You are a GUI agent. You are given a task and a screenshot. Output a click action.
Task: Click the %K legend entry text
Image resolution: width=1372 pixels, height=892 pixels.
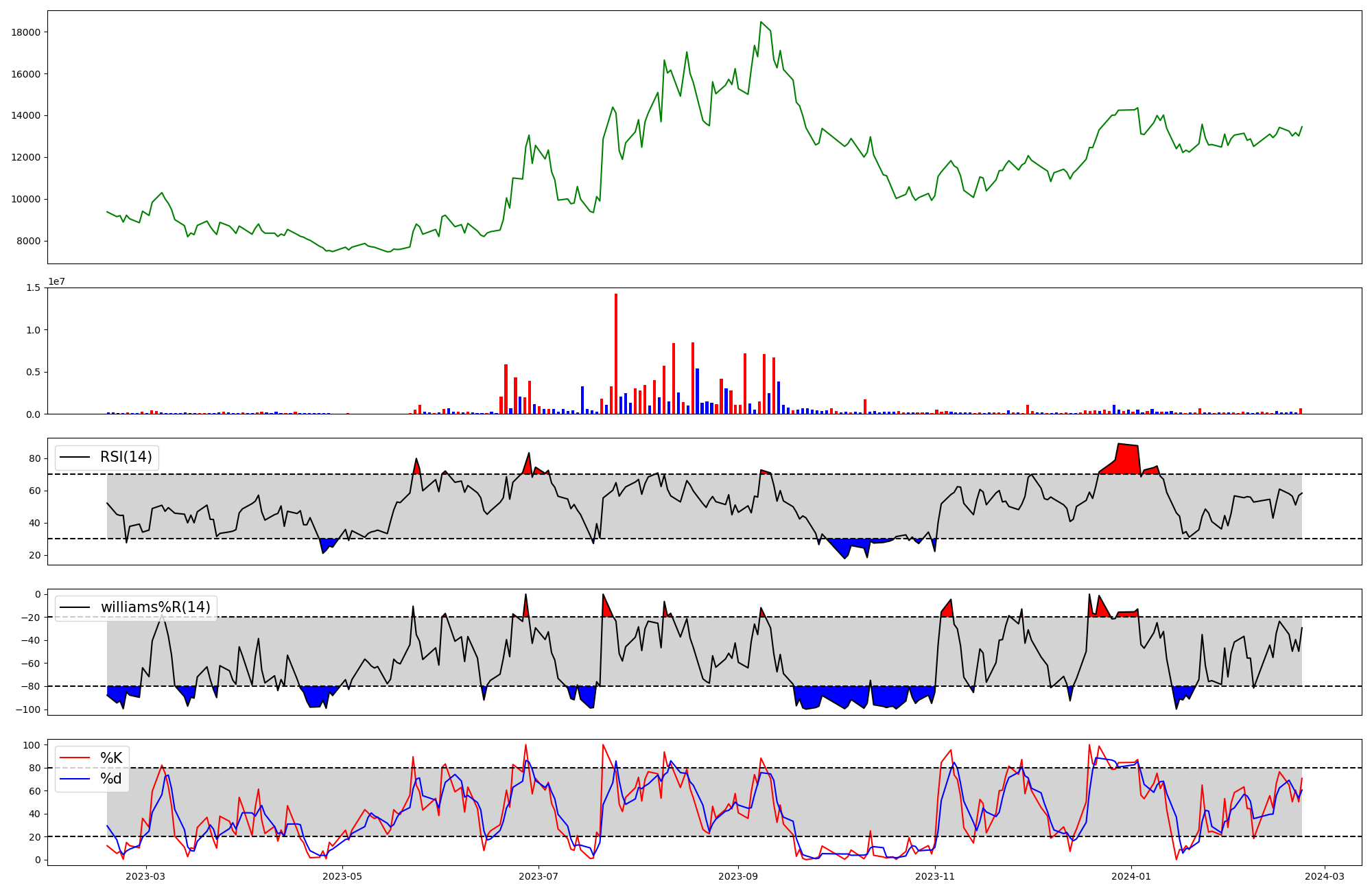pos(111,758)
